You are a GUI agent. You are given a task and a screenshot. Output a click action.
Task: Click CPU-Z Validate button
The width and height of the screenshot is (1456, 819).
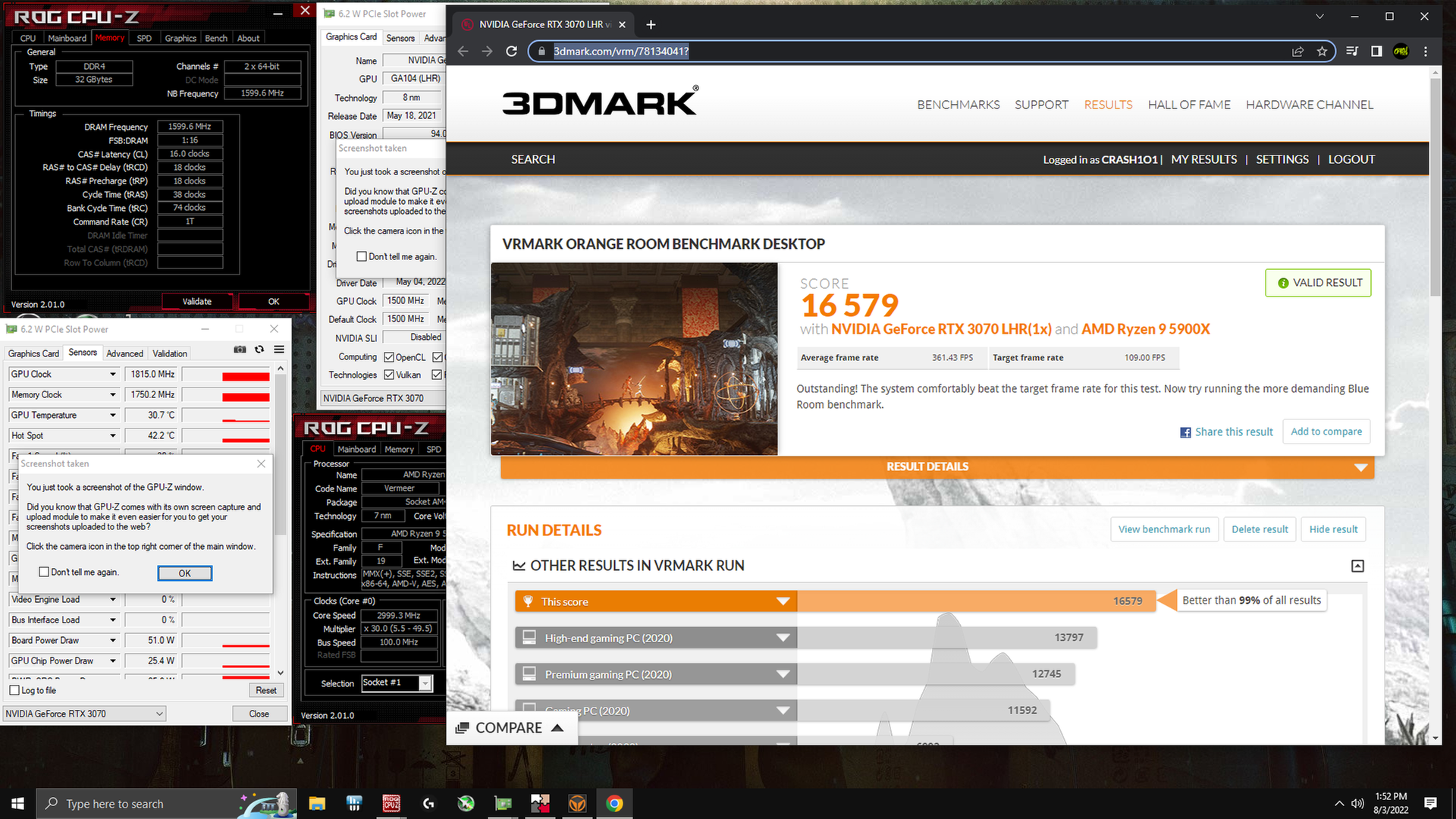[197, 301]
